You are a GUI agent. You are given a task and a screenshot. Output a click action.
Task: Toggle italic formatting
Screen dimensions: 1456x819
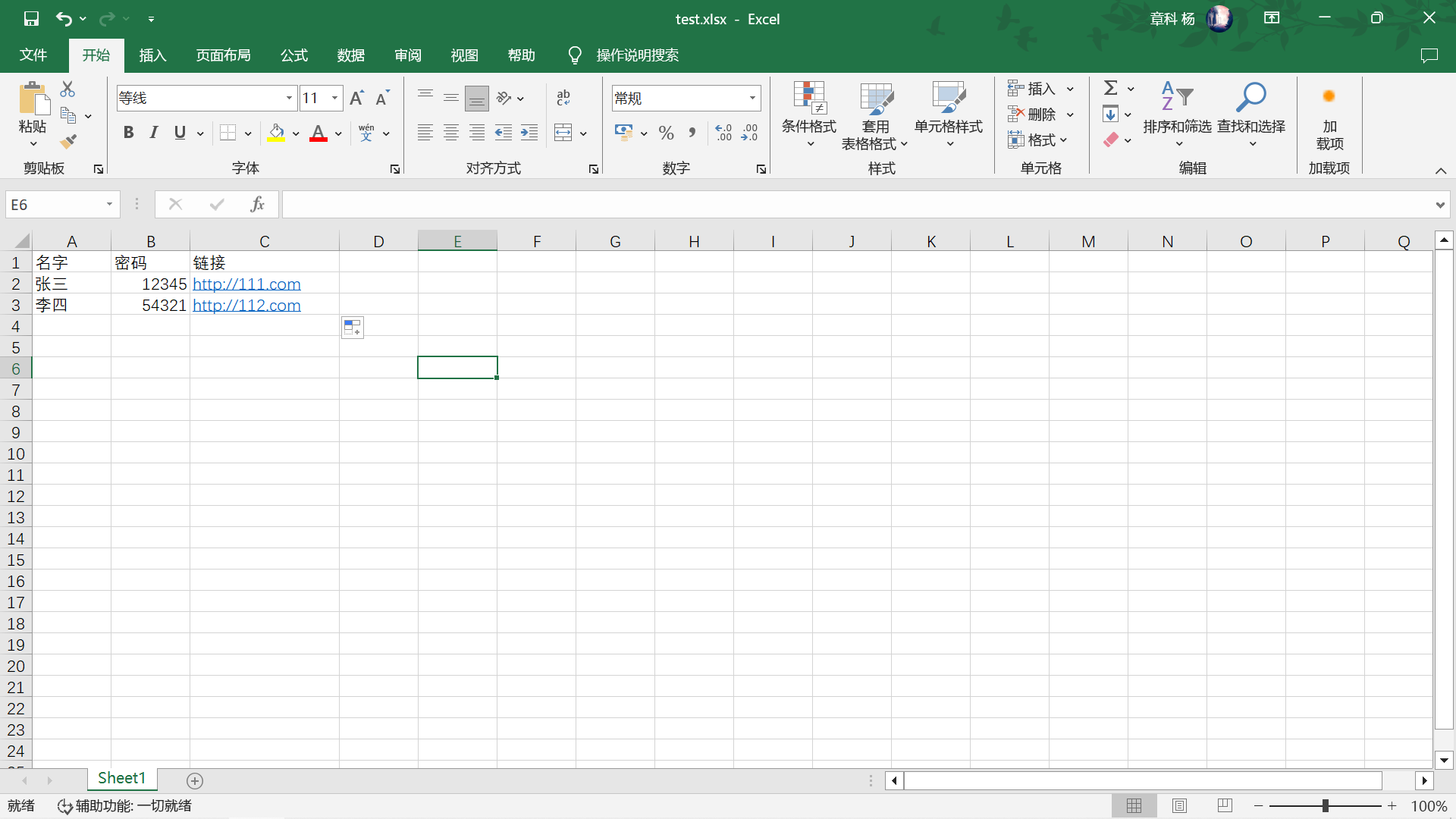[154, 133]
